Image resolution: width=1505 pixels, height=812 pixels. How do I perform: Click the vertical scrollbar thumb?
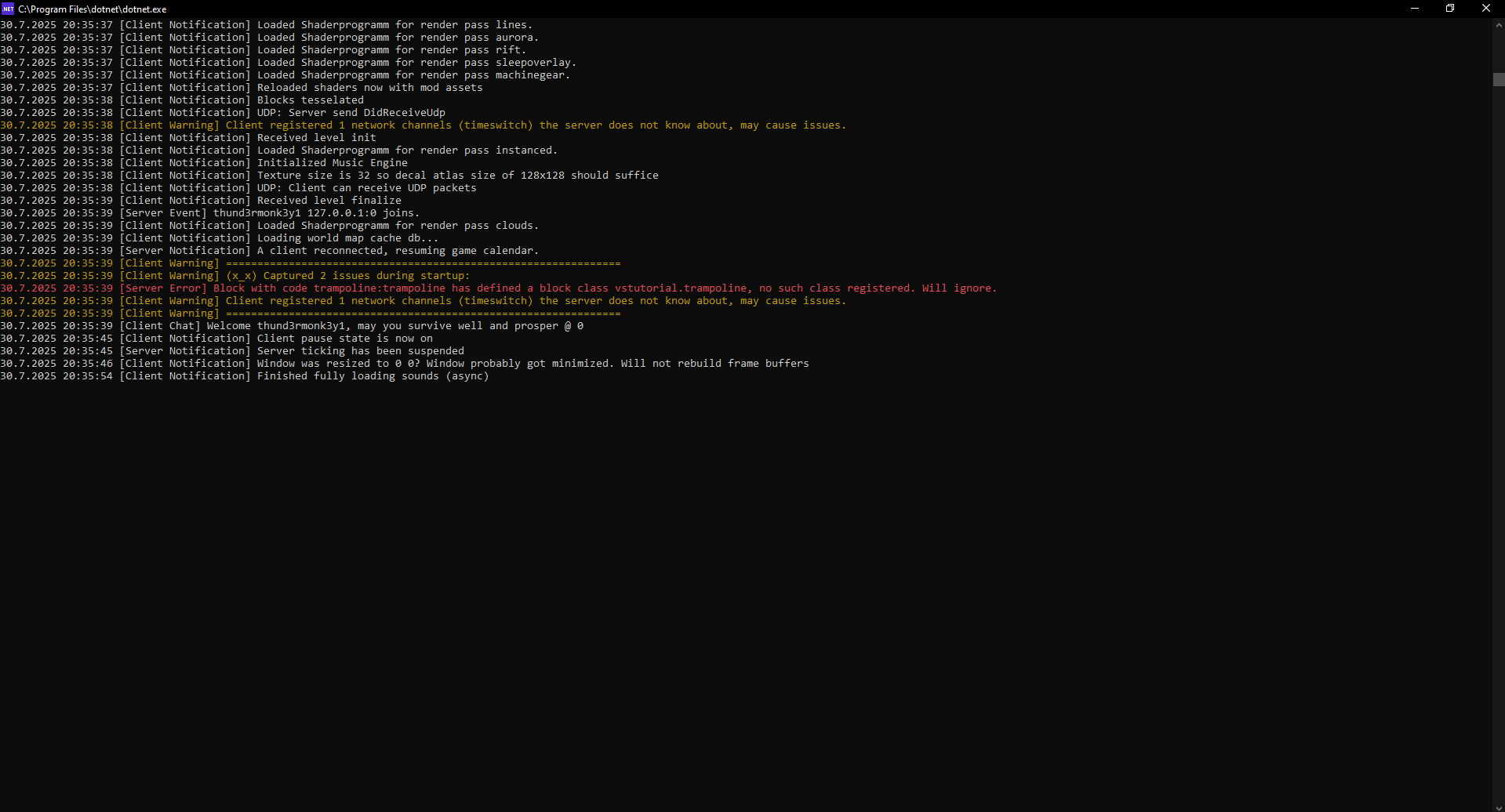pyautogui.click(x=1499, y=80)
